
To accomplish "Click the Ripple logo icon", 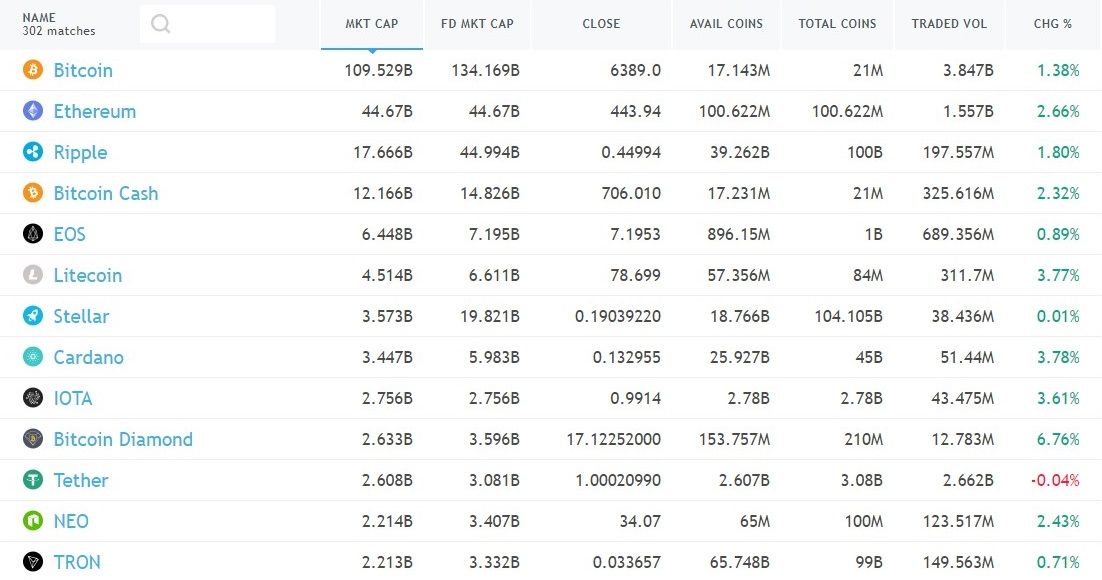I will 33,152.
